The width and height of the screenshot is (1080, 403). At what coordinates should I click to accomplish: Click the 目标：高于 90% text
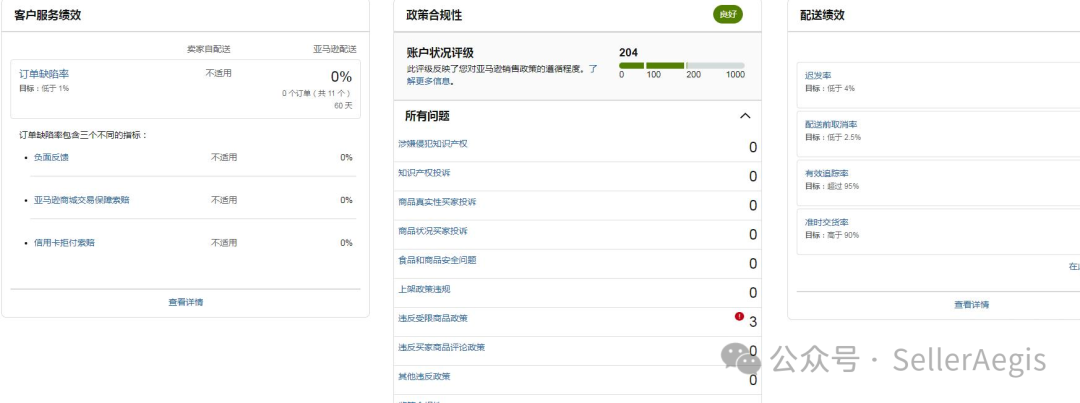tap(832, 235)
